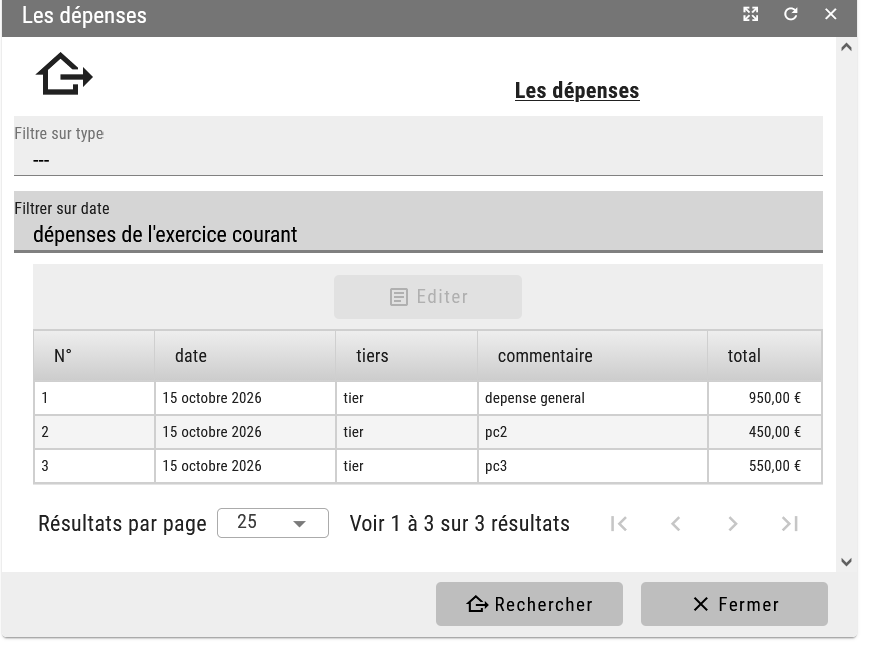This screenshot has width=876, height=651.
Task: Sort by the date column header
Action: [245, 356]
